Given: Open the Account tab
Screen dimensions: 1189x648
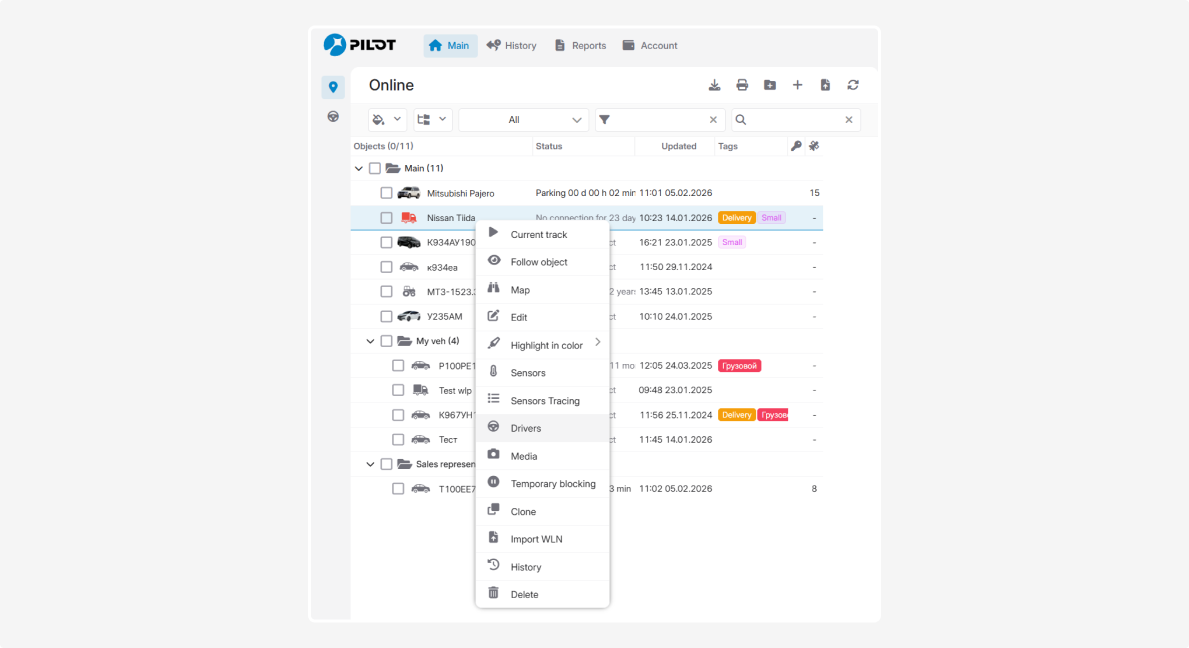Looking at the screenshot, I should click(x=650, y=46).
